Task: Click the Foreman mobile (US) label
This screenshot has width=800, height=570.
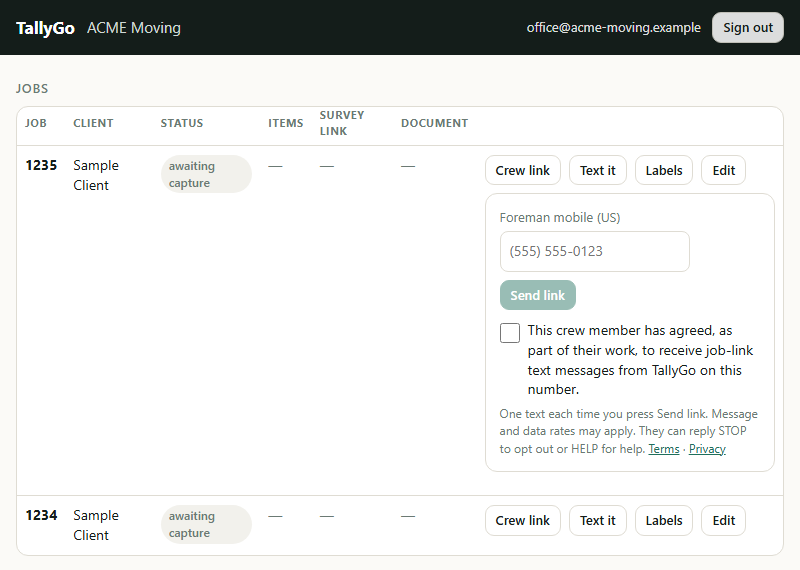Action: click(x=560, y=217)
